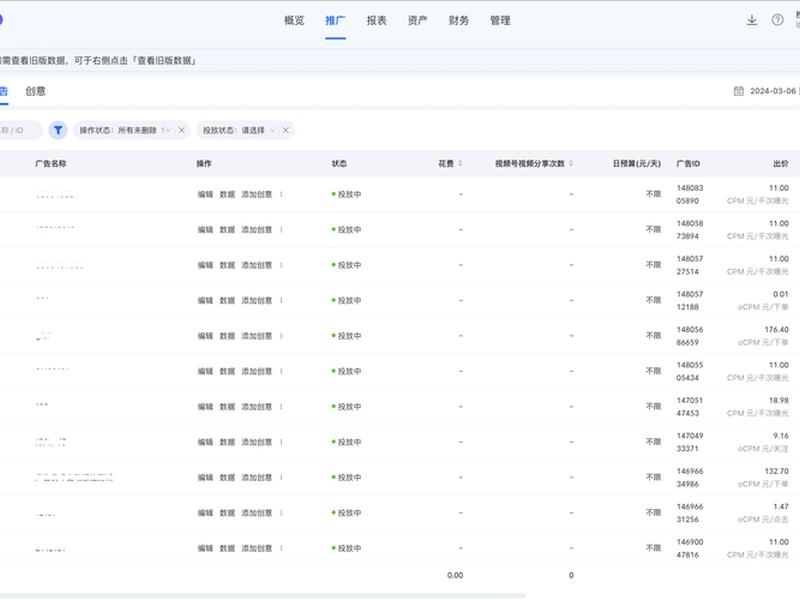Open the help question mark icon
This screenshot has width=800, height=600.
point(777,20)
